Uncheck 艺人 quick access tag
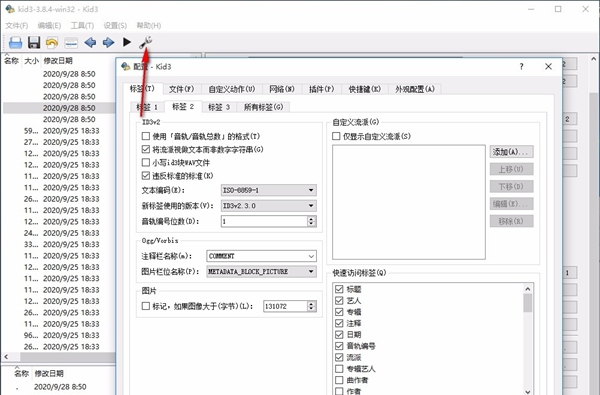The height and width of the screenshot is (395, 600). 339,300
